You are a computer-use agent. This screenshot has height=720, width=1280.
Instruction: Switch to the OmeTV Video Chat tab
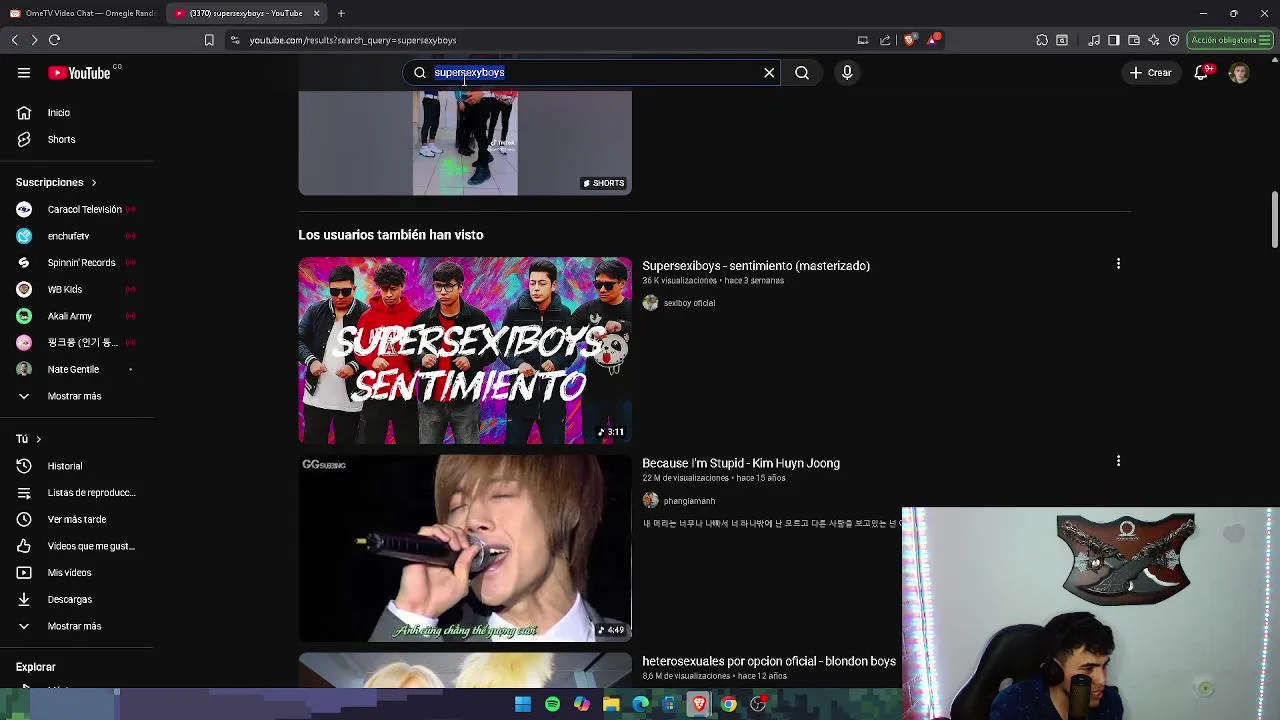[x=82, y=13]
